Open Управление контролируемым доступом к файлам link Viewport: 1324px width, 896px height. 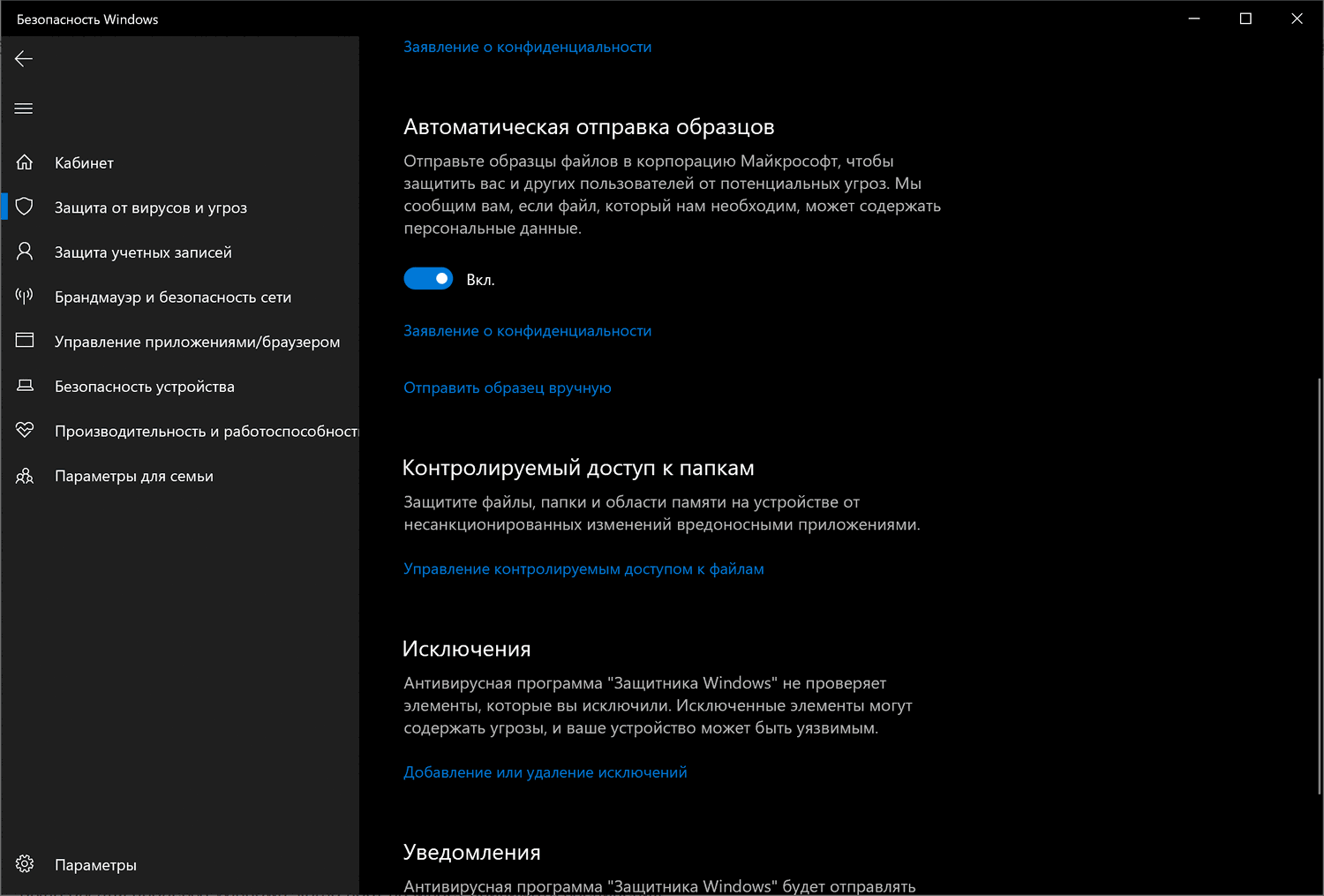pos(583,569)
